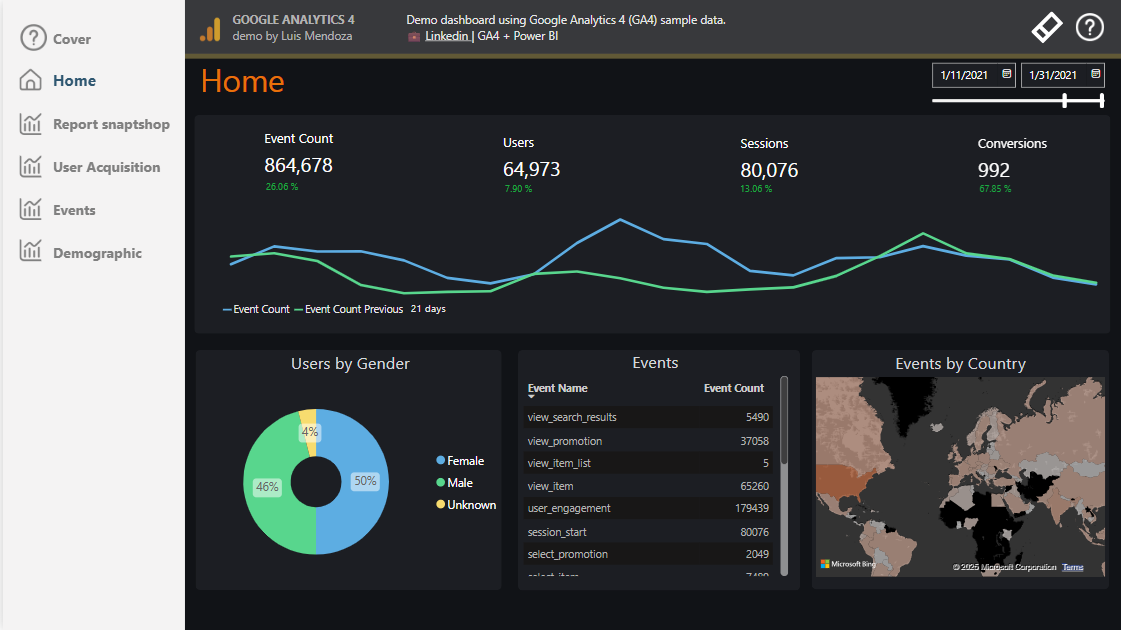Click the briefcase icon beside Linkedin
This screenshot has width=1121, height=630.
tap(414, 36)
